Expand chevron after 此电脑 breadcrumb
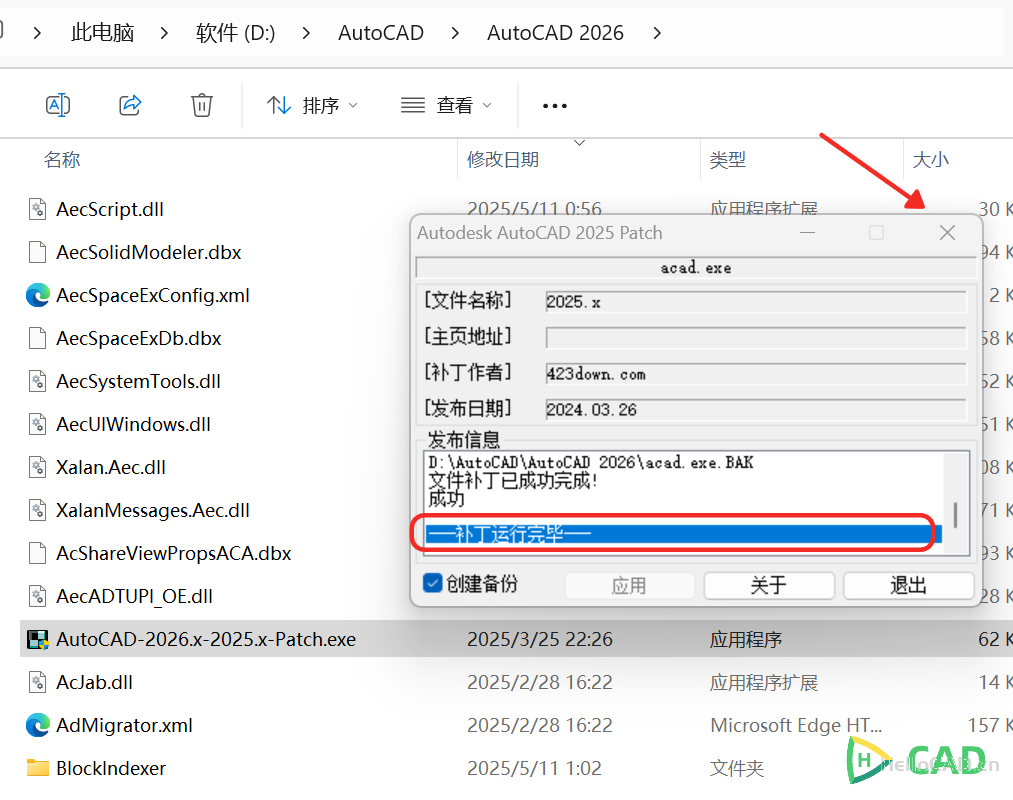The image size is (1013, 800). click(164, 32)
